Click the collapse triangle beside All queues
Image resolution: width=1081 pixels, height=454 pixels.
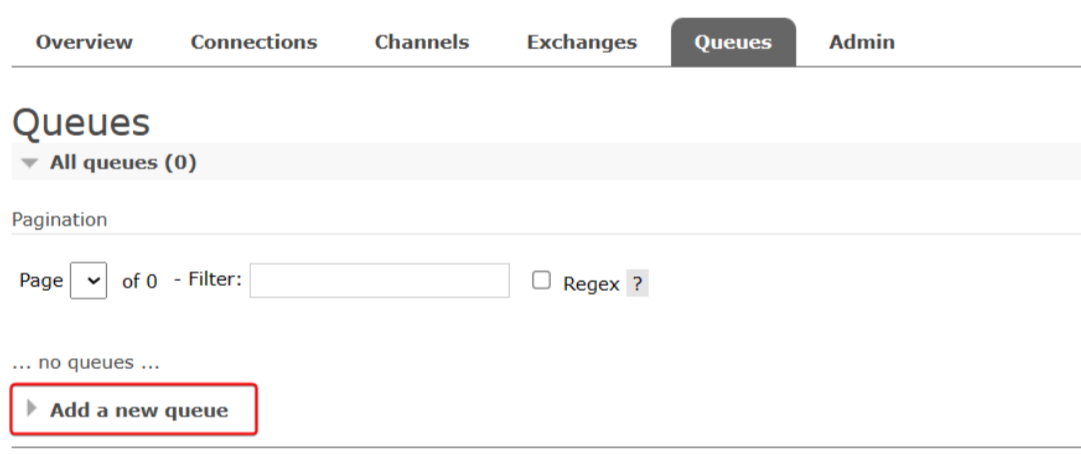31,163
